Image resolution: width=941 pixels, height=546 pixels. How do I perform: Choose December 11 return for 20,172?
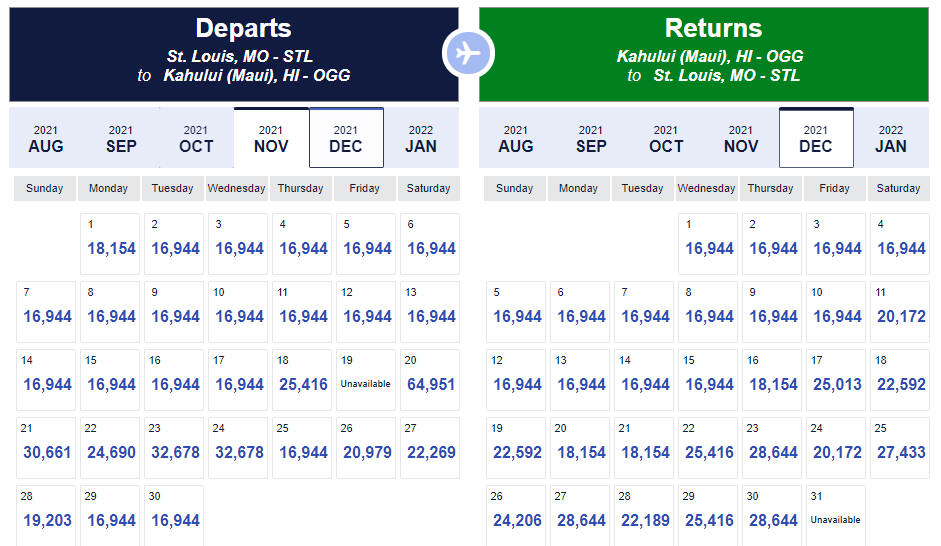pos(900,312)
